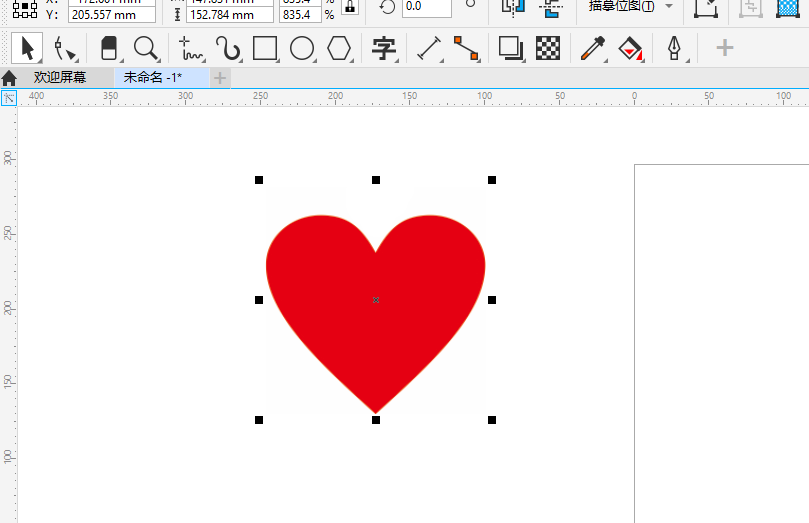Select the Transparency checkerboard tool
Viewport: 809px width, 523px height.
(x=547, y=48)
